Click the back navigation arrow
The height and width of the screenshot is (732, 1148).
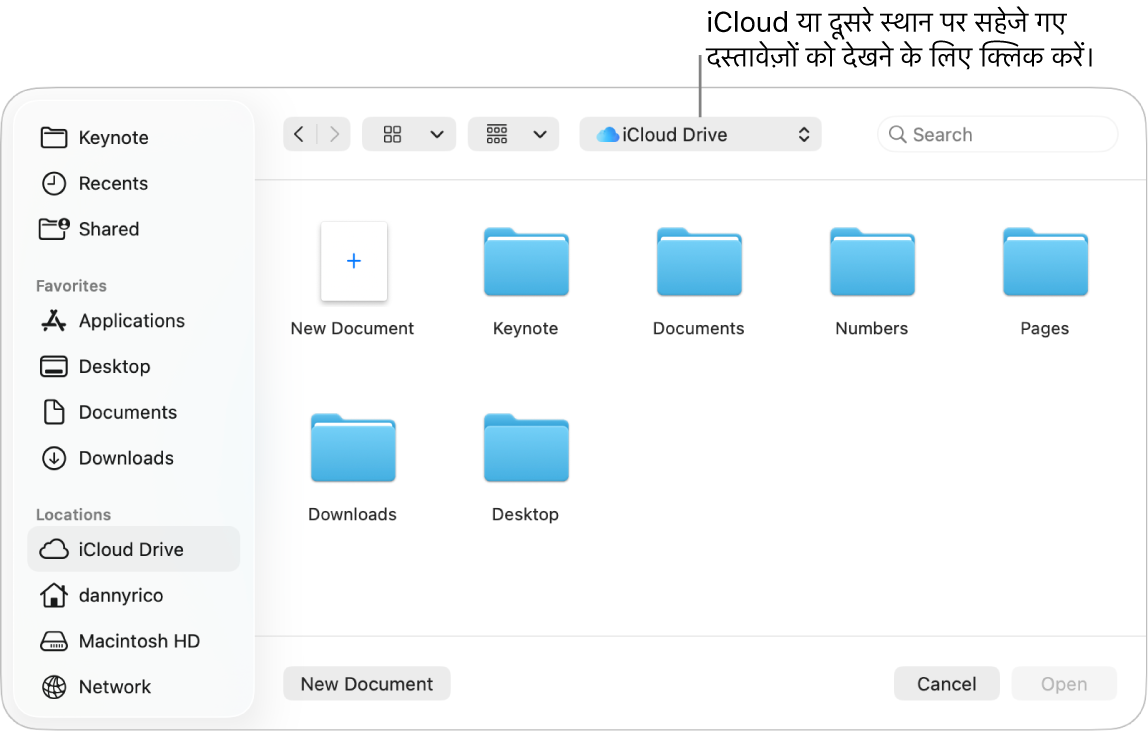(299, 134)
